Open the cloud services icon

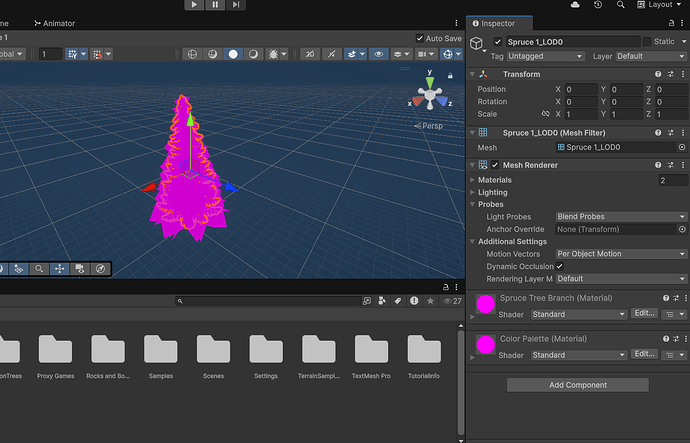[575, 4]
